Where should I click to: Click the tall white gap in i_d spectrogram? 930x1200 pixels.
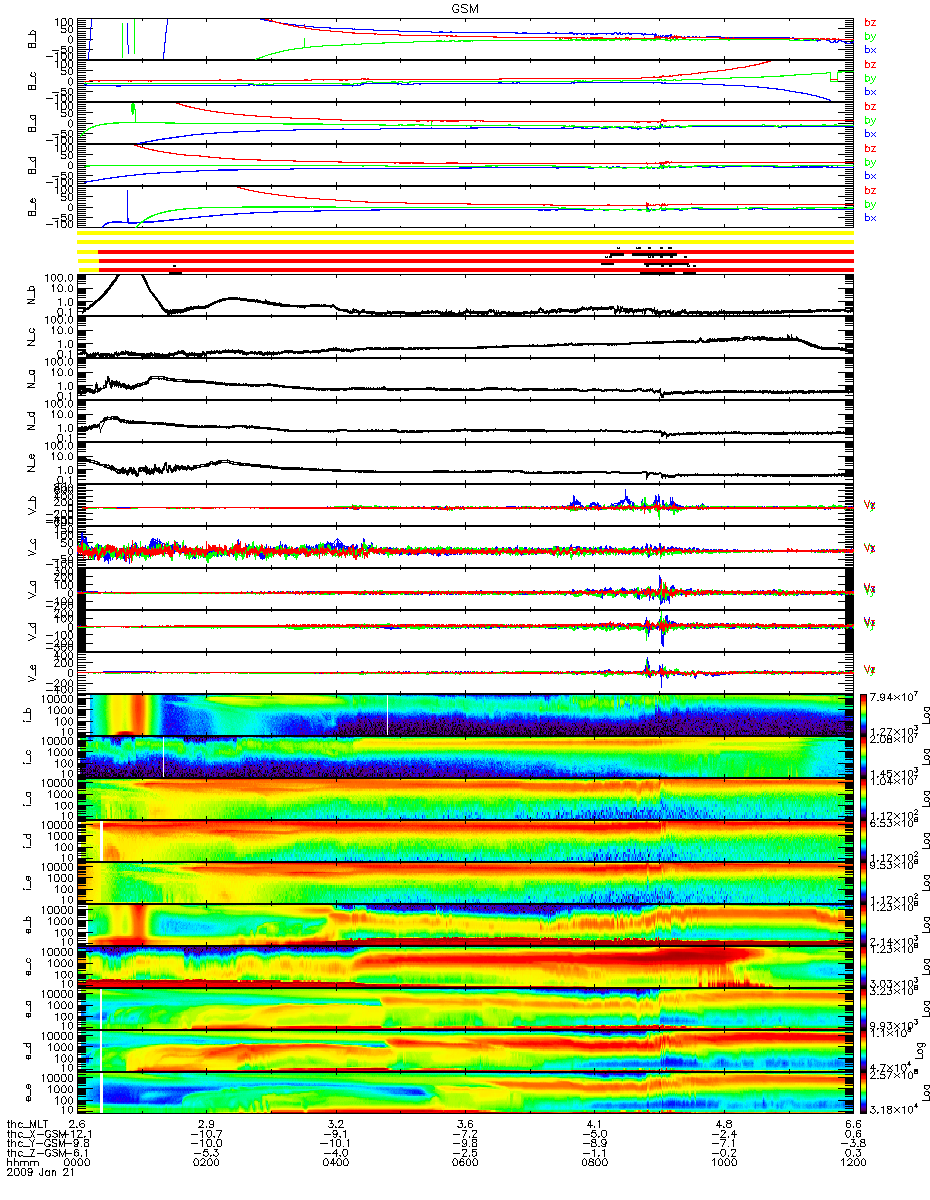101,840
